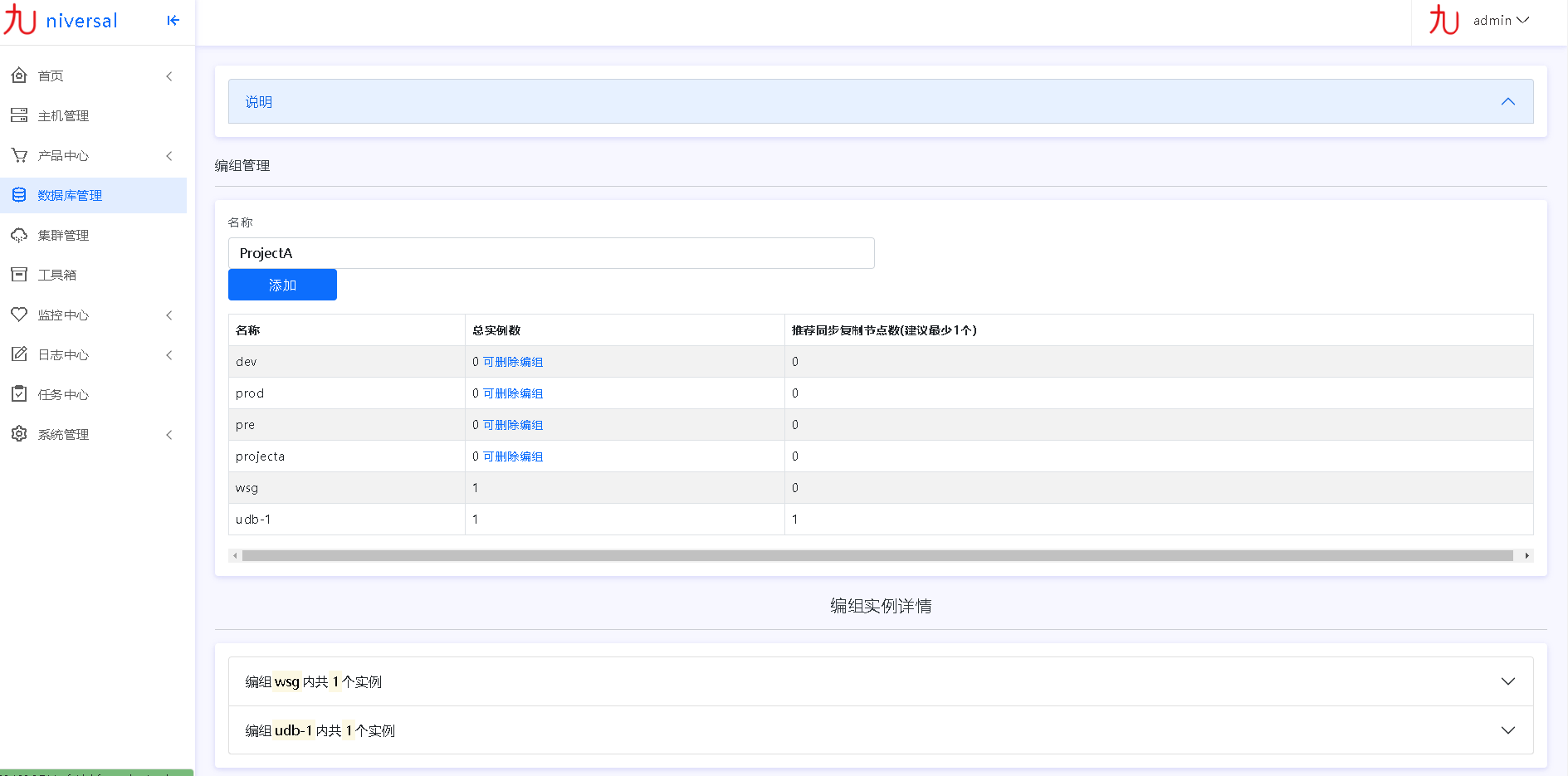The height and width of the screenshot is (776, 1568).
Task: Click the monitoring center heart icon
Action: tap(19, 315)
